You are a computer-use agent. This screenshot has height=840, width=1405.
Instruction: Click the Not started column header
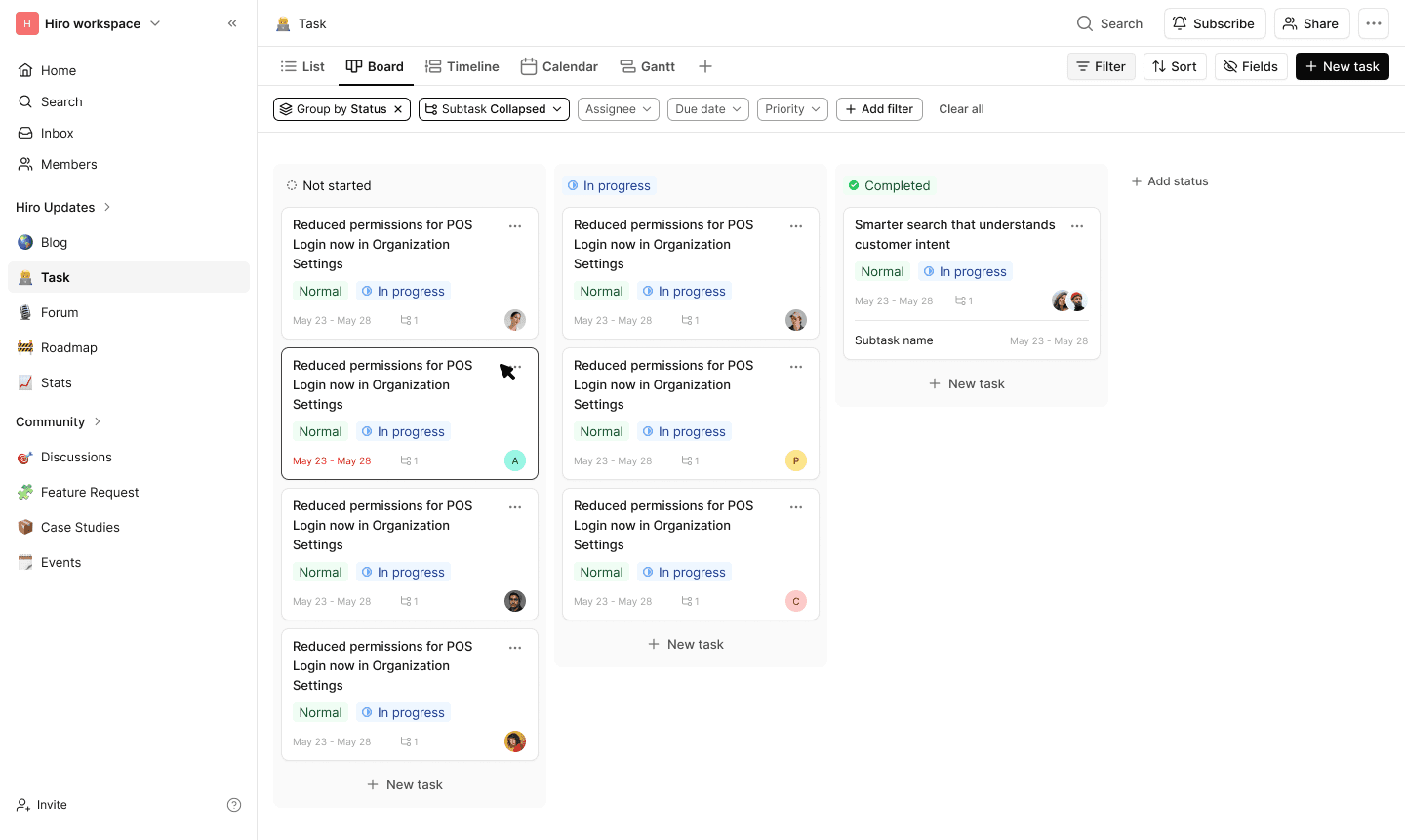328,185
